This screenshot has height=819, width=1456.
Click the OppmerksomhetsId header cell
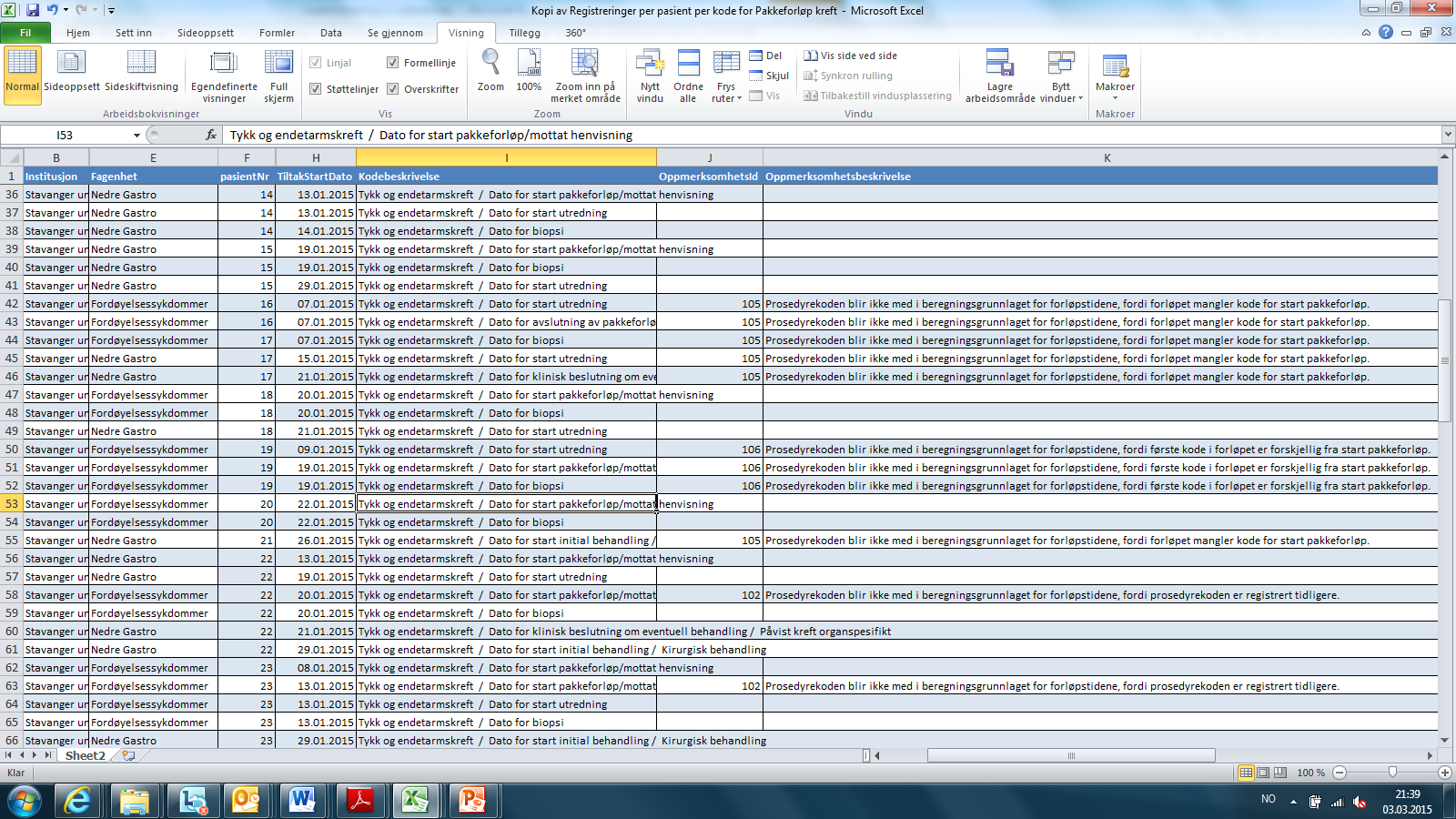coord(710,177)
